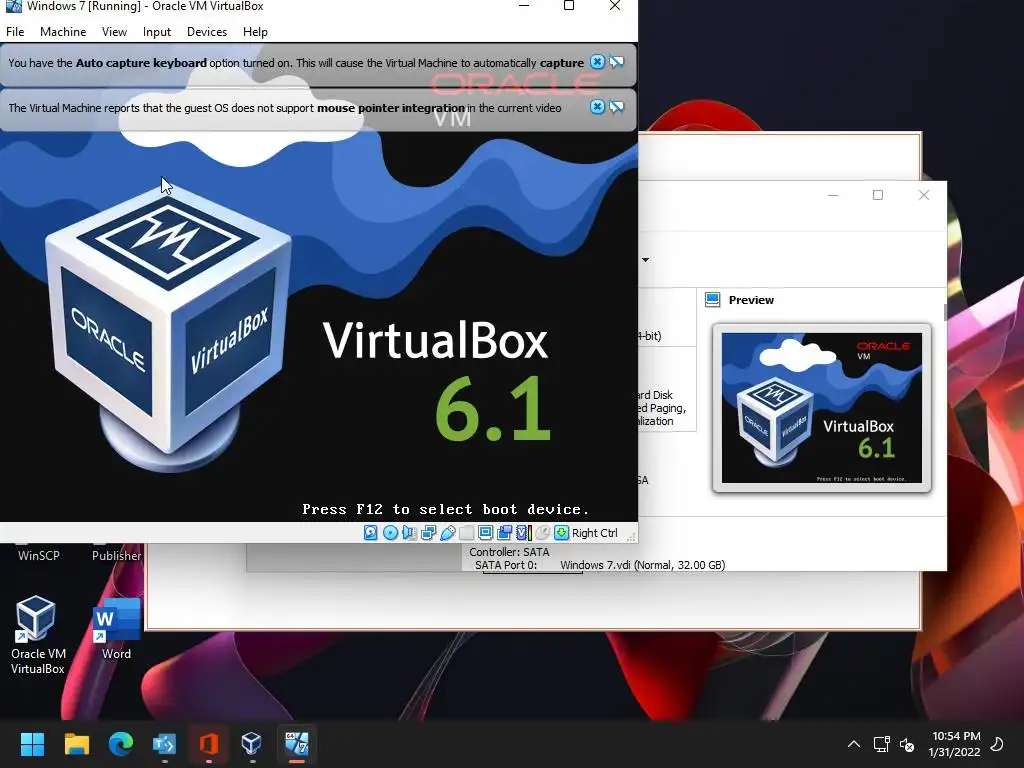Minimize the VirtualBox Manager window
Viewport: 1024px width, 768px height.
click(x=833, y=195)
